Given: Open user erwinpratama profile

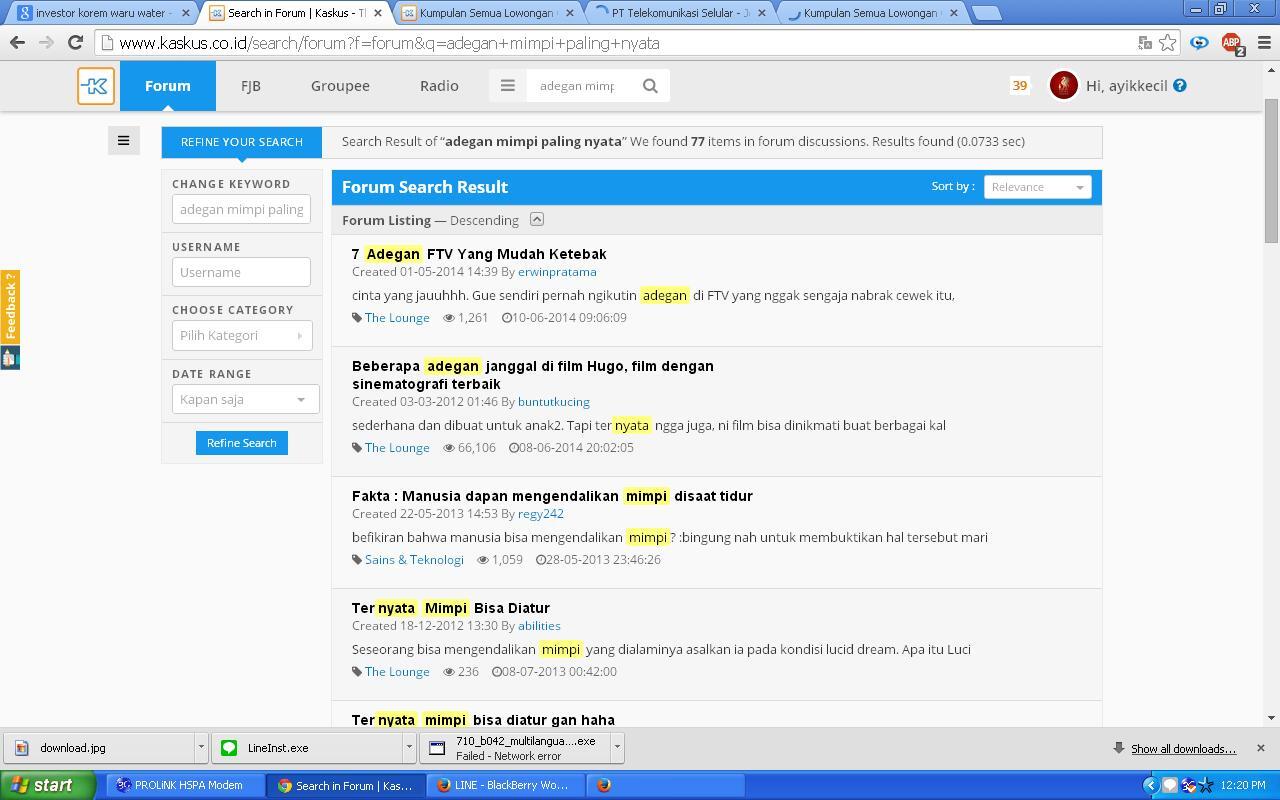Looking at the screenshot, I should (x=557, y=272).
